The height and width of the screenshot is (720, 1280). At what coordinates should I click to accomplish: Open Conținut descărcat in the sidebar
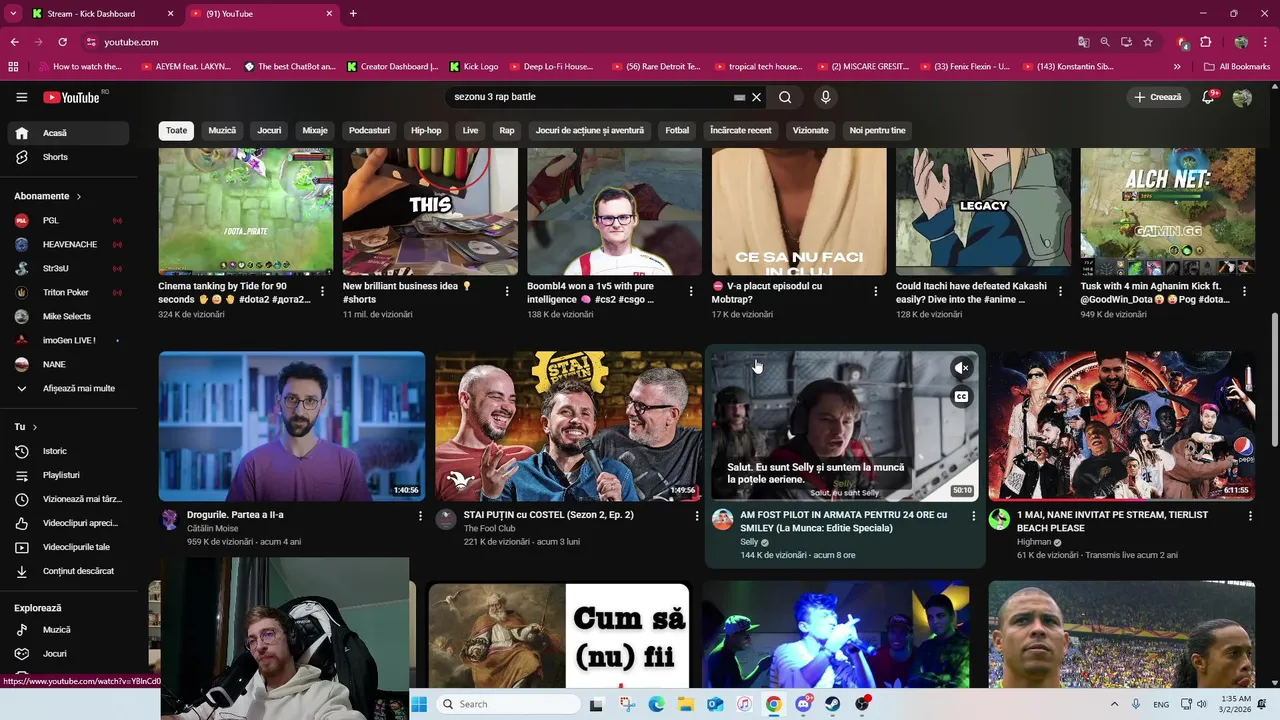pos(68,571)
